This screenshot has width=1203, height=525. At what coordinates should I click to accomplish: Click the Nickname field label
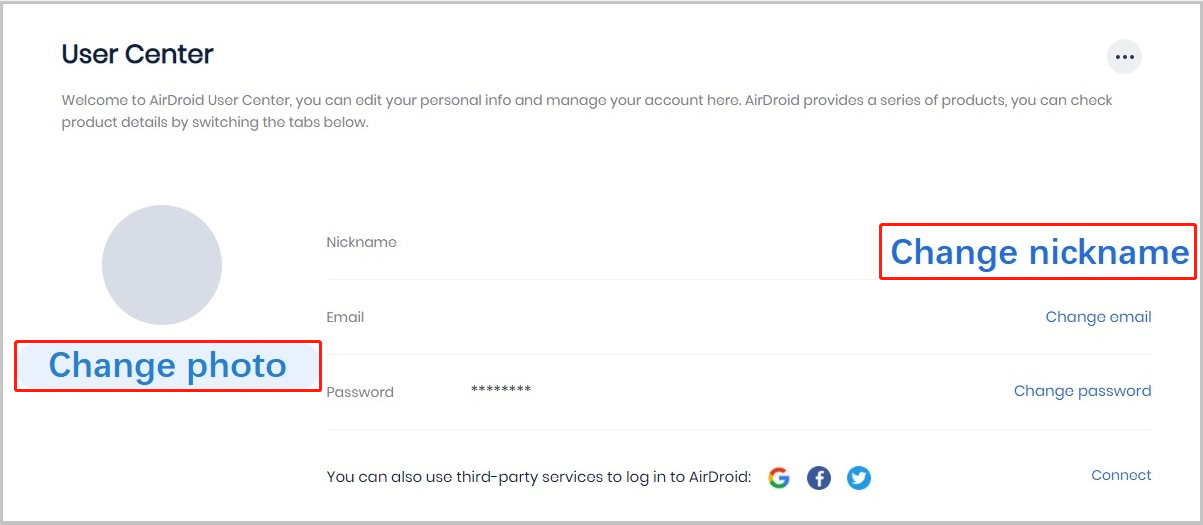pos(361,242)
